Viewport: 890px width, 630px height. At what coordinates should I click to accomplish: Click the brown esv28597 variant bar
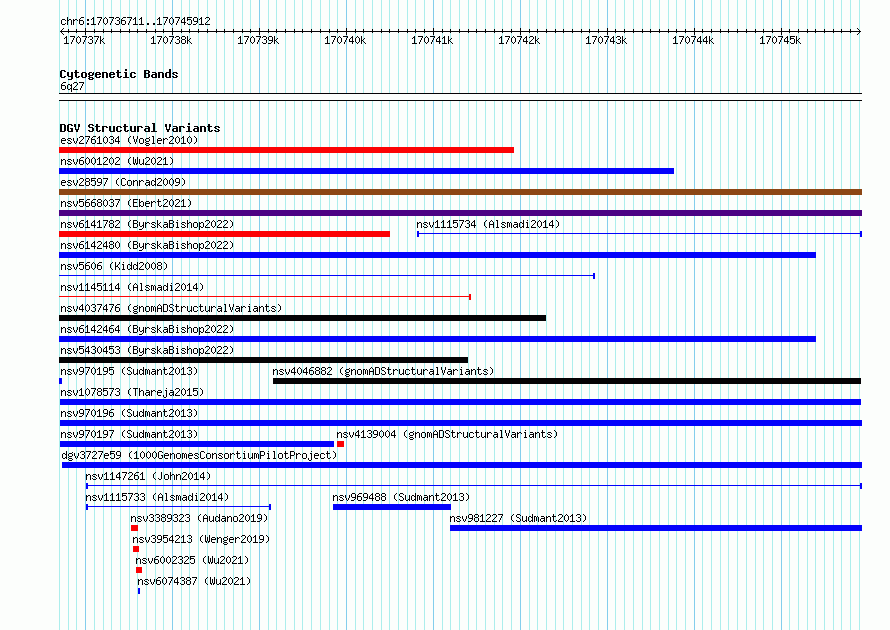click(x=460, y=192)
